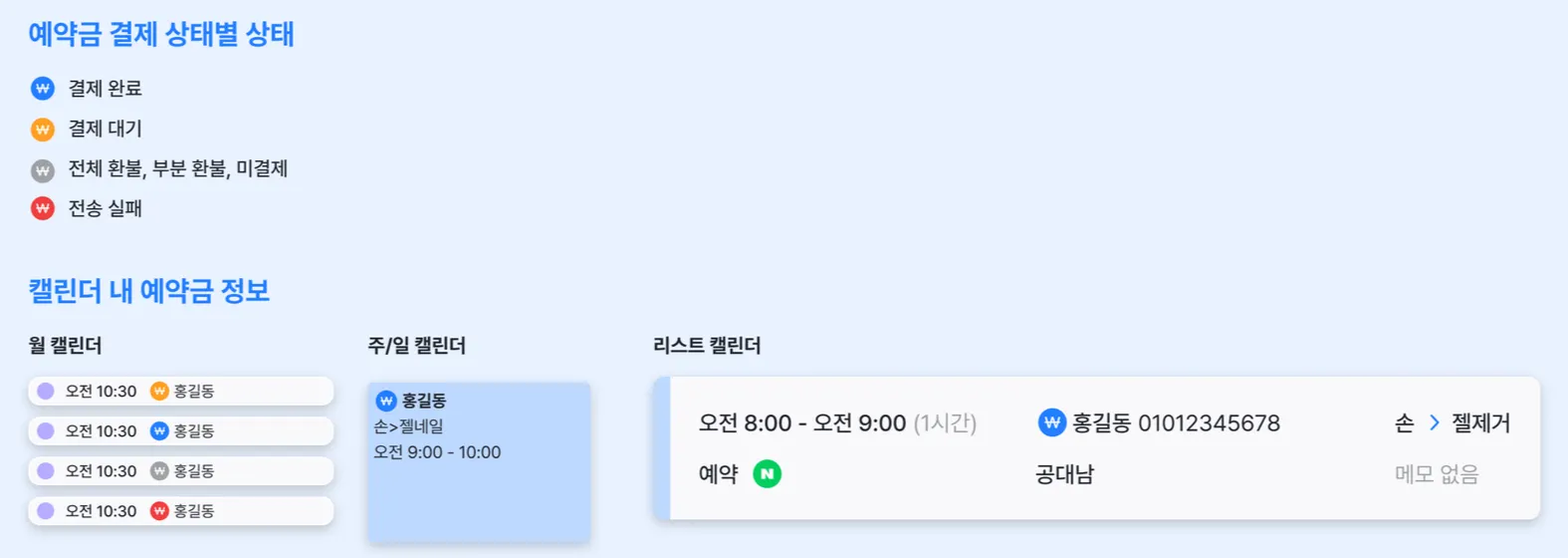Open the second 오전 10:30 month event
The height and width of the screenshot is (558, 1568).
(x=180, y=430)
